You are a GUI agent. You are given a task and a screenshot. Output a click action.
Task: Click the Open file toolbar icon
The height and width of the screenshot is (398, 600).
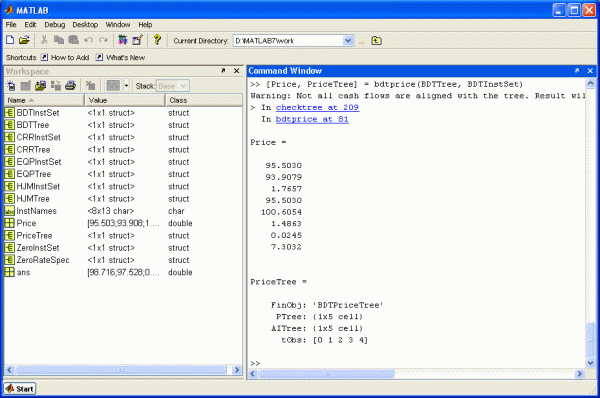[x=24, y=40]
